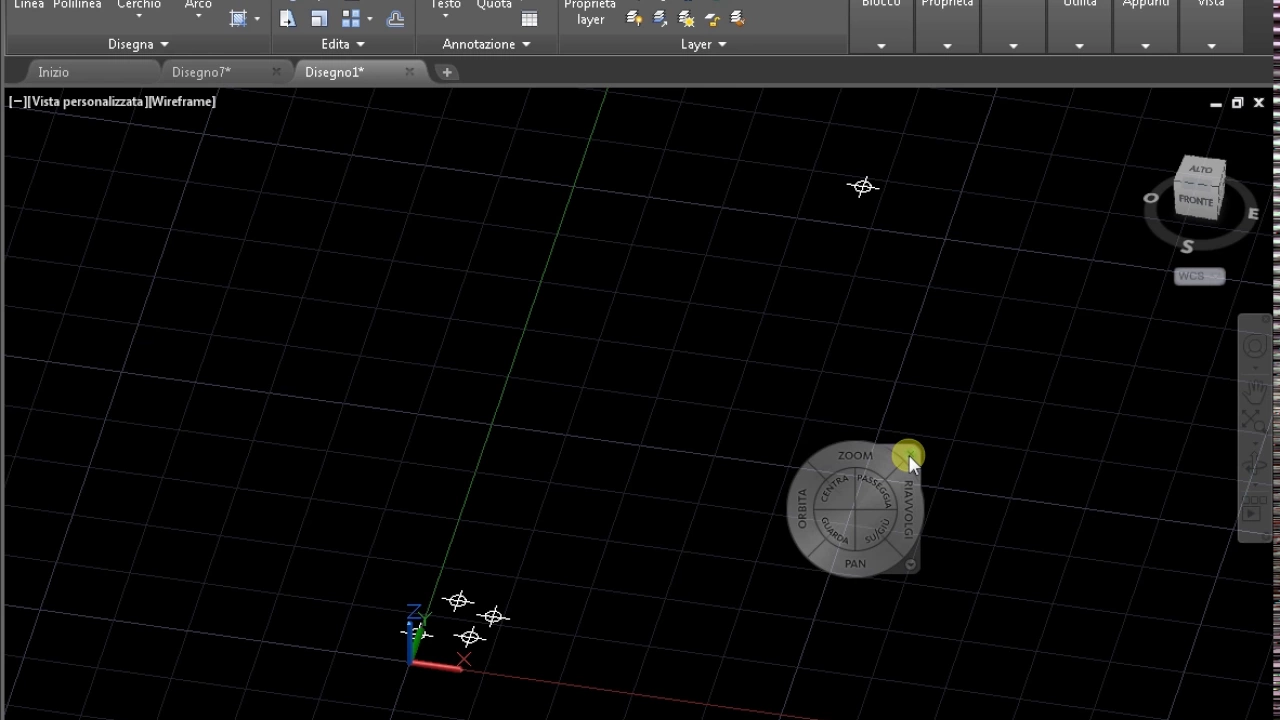Open the Vista personalizzata view menu

tap(88, 101)
